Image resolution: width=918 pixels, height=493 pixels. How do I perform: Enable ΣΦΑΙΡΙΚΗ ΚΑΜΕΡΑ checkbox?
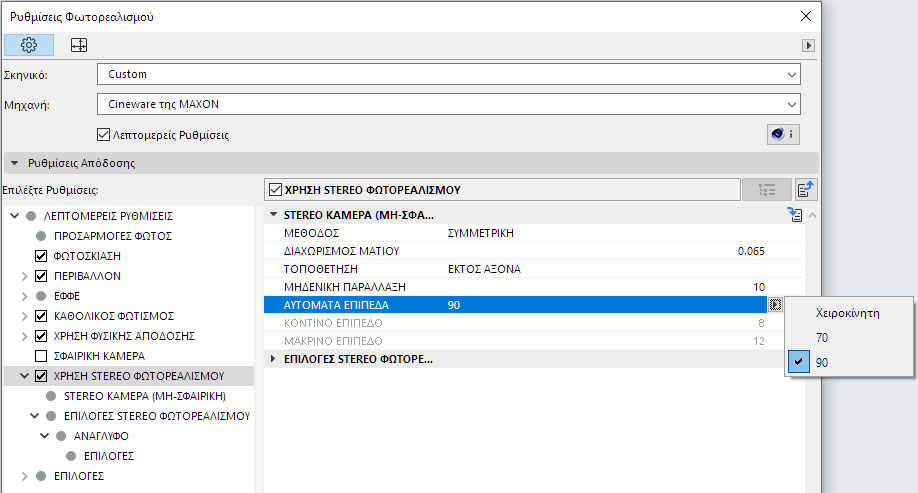[41, 356]
